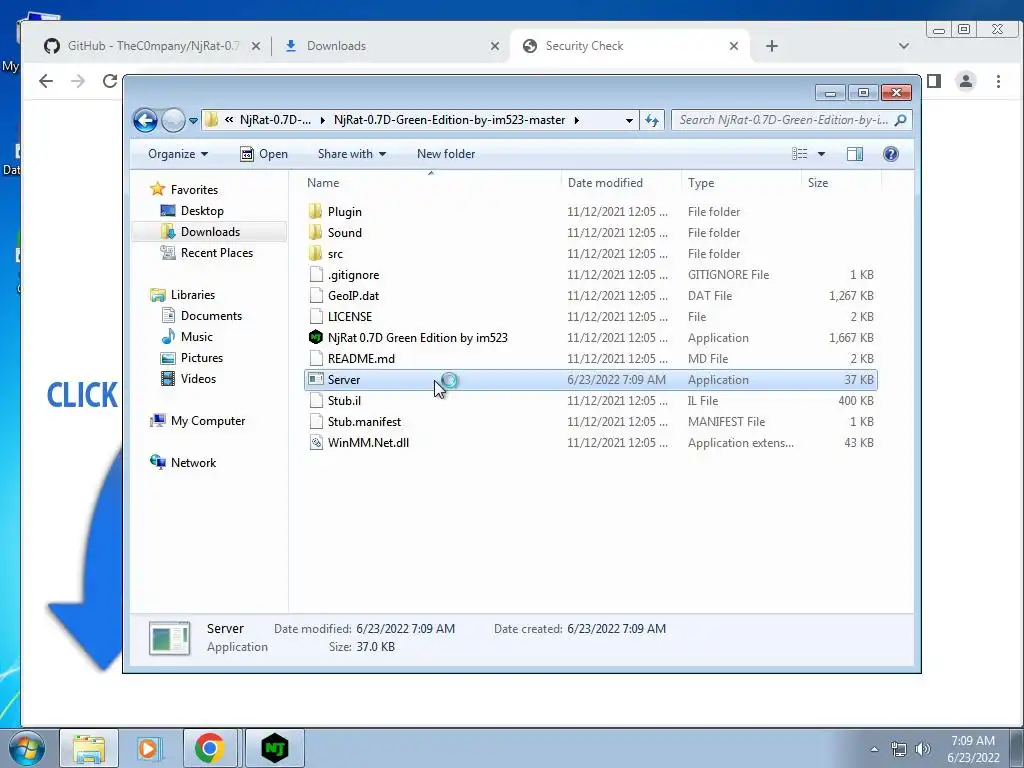
Task: Open a new Chrome tab
Action: (772, 46)
